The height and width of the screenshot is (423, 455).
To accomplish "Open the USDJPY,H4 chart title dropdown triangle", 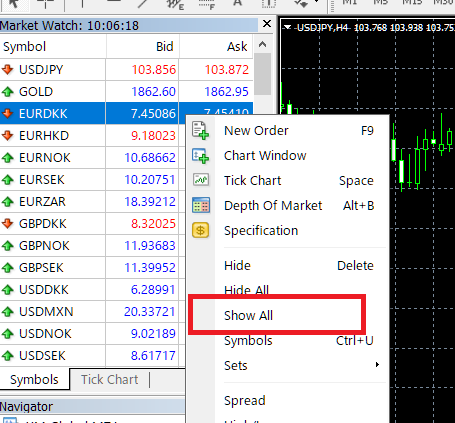I will 287,27.
